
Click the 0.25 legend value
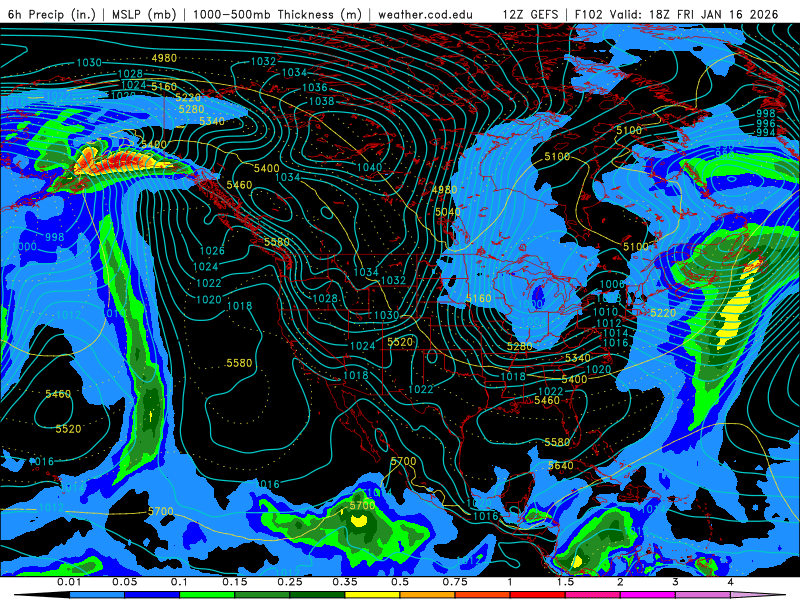point(290,582)
